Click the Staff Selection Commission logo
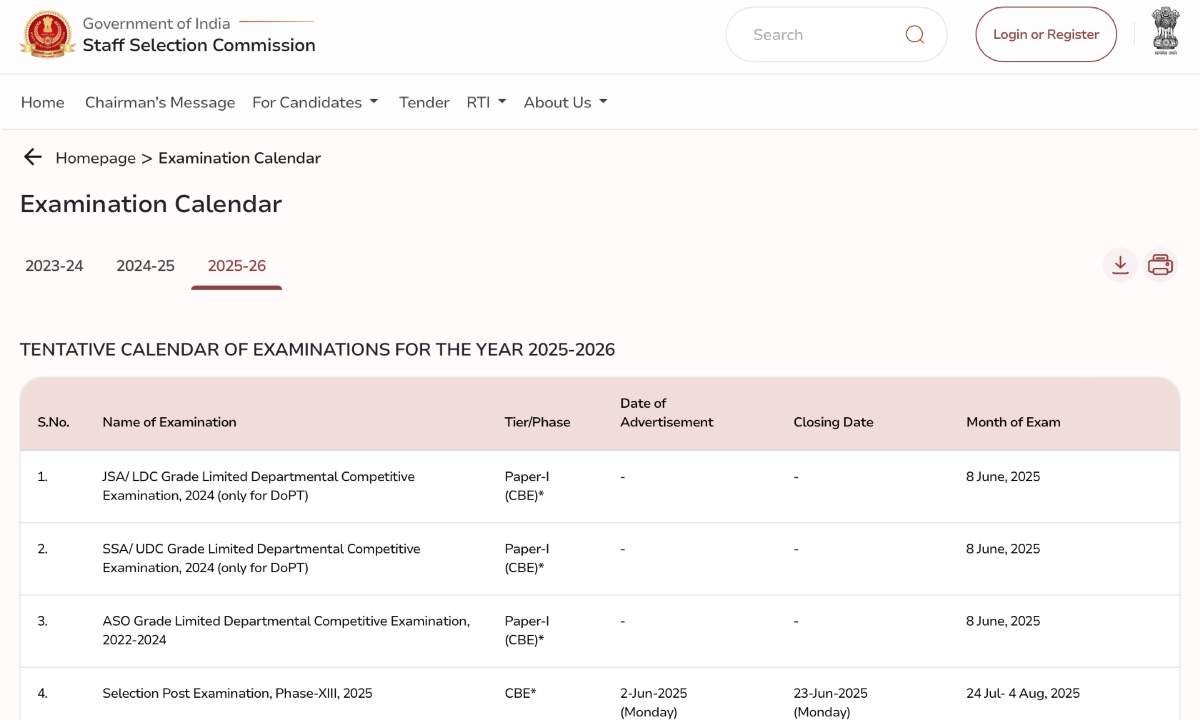1200x720 pixels. [47, 33]
